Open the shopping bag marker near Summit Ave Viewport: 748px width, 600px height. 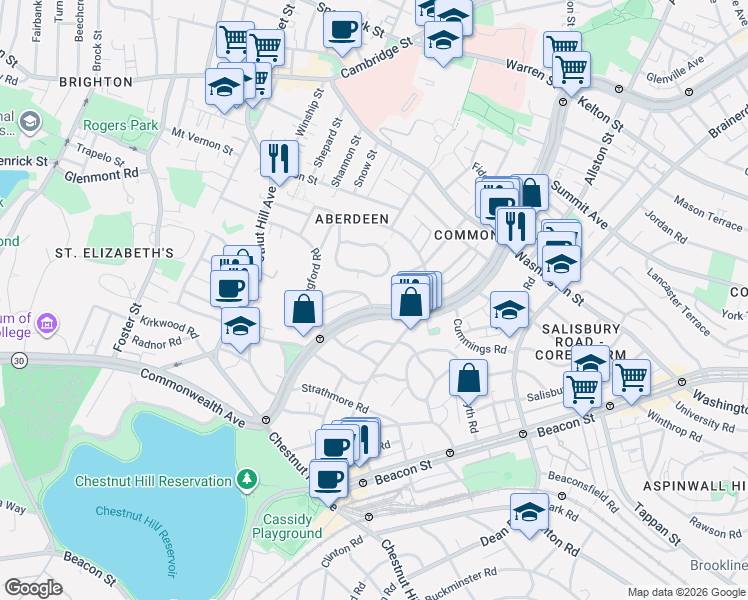pos(533,193)
